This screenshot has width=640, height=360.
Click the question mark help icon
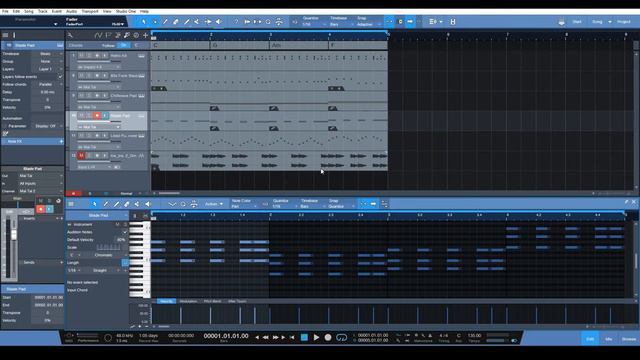(x=236, y=22)
